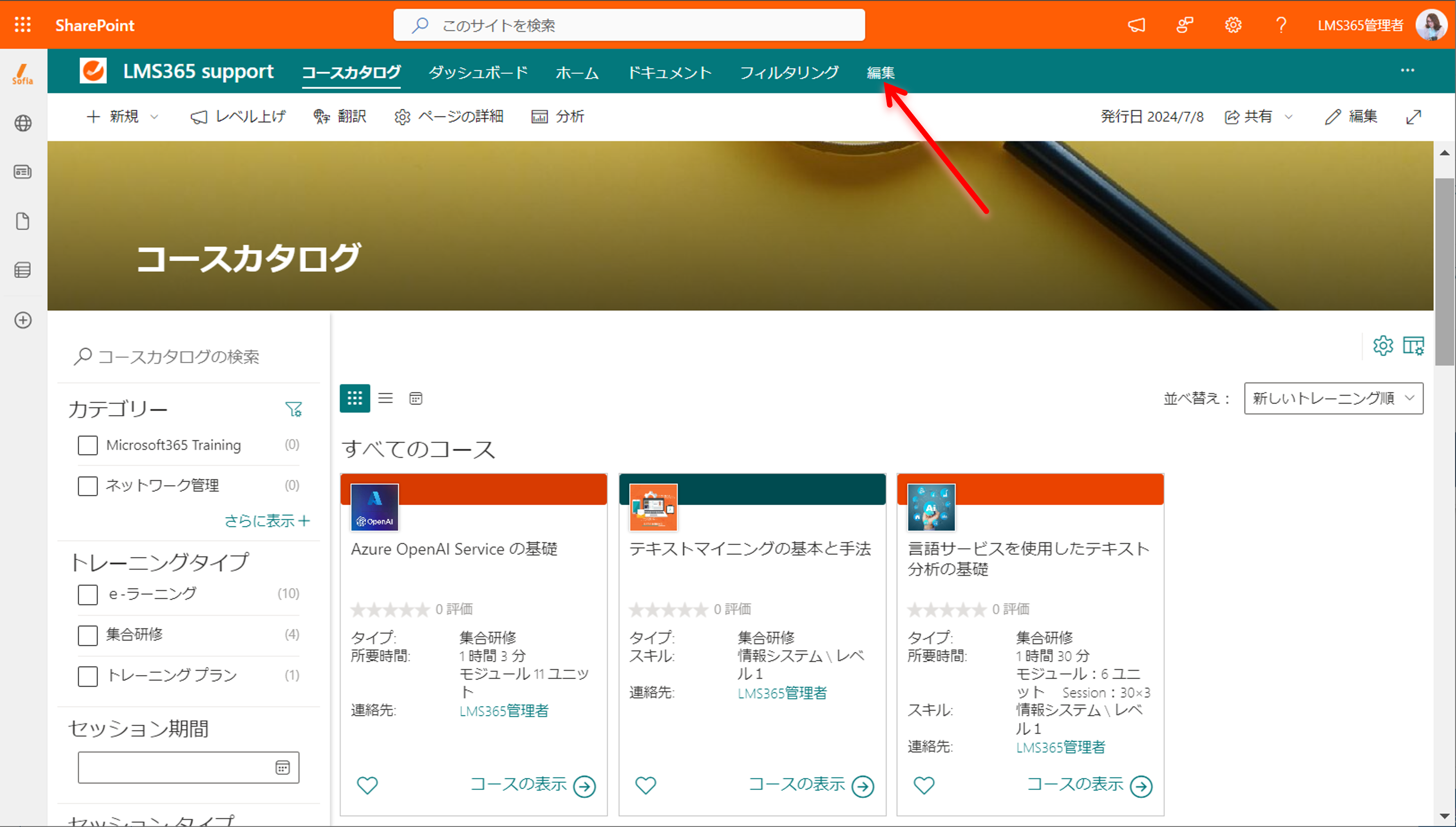The height and width of the screenshot is (827, 1456).
Task: Open the 分析 analytics button
Action: pyautogui.click(x=558, y=116)
